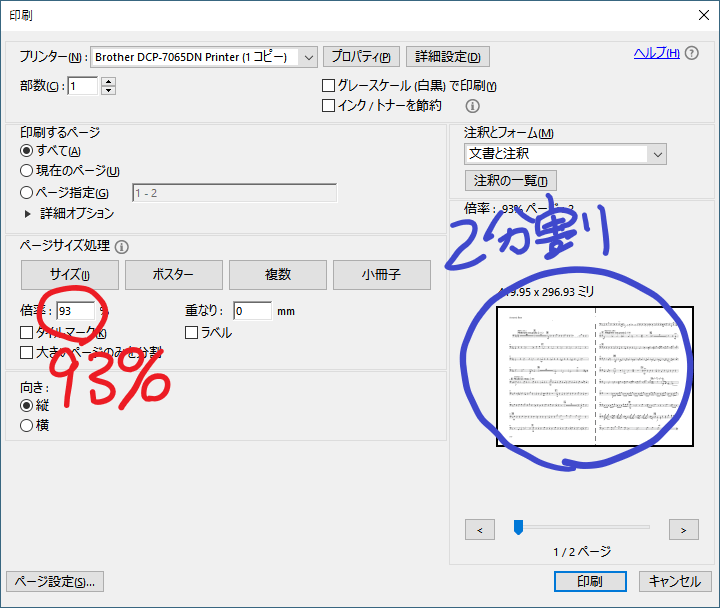
Task: Click the 重なり overlap input field
Action: 252,311
